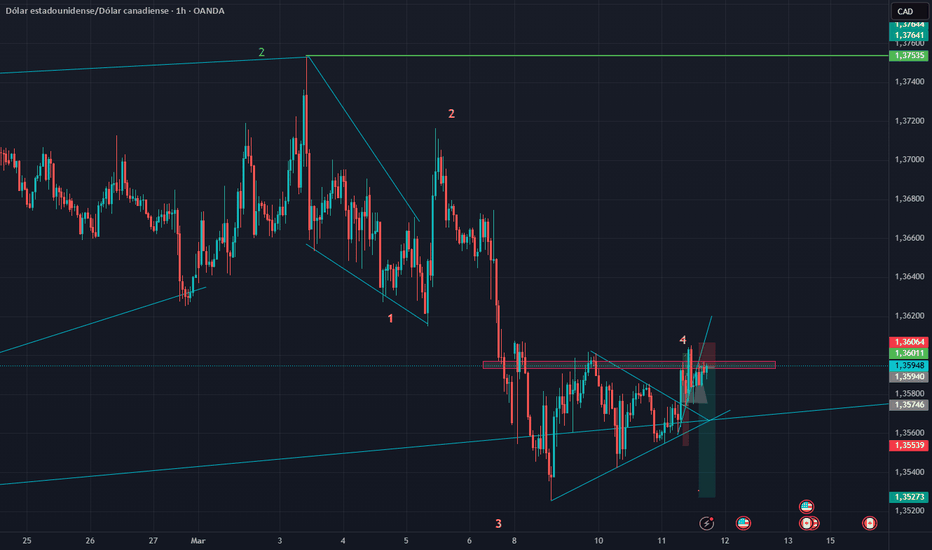The height and width of the screenshot is (550, 932).
Task: Click date 27 on the time axis
Action: point(153,541)
